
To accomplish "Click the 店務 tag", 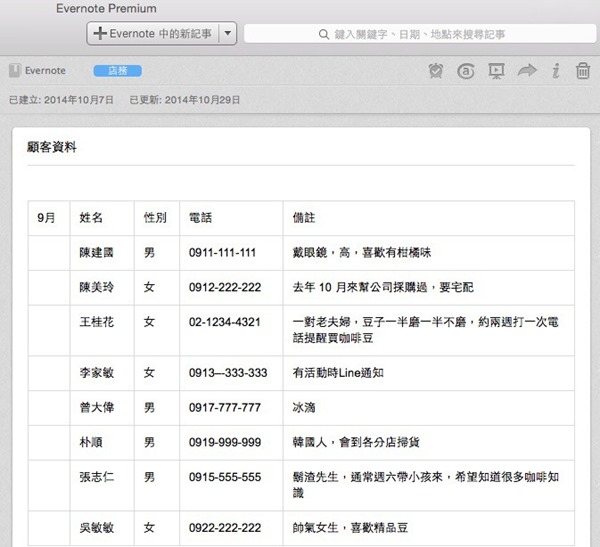I will pyautogui.click(x=117, y=71).
